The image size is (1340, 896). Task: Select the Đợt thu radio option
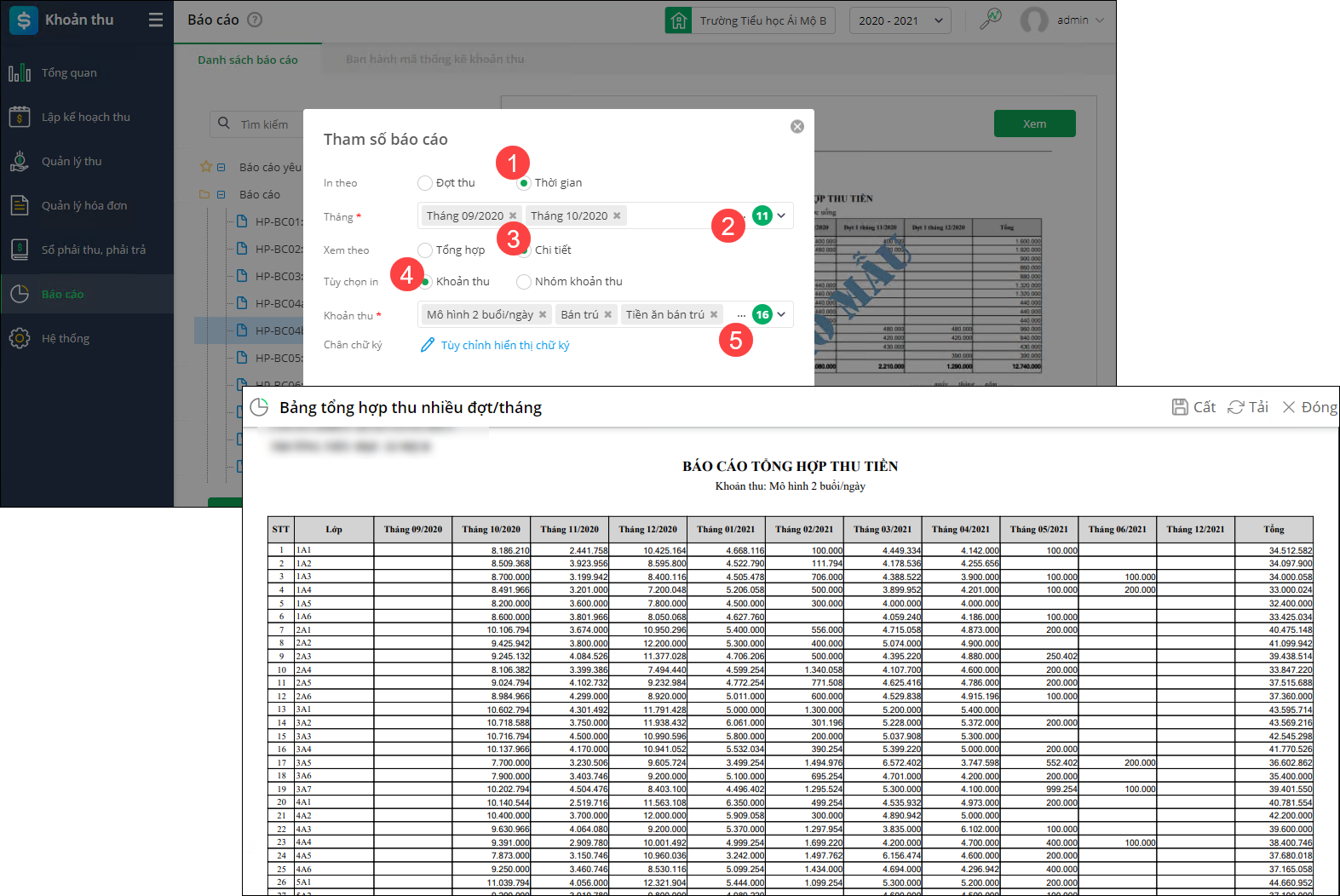[425, 183]
